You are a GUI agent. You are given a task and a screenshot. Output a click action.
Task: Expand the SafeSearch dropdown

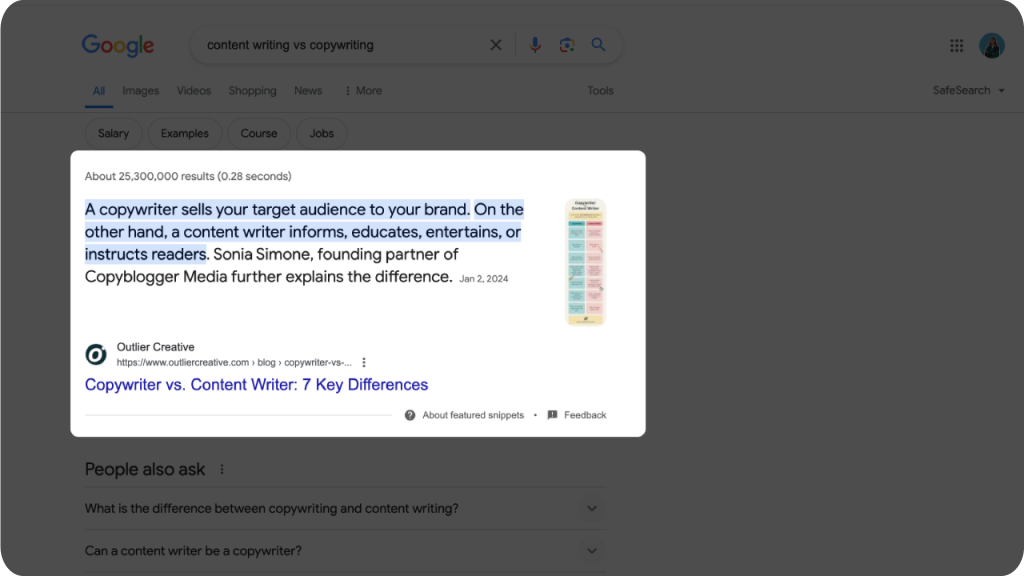pos(968,91)
